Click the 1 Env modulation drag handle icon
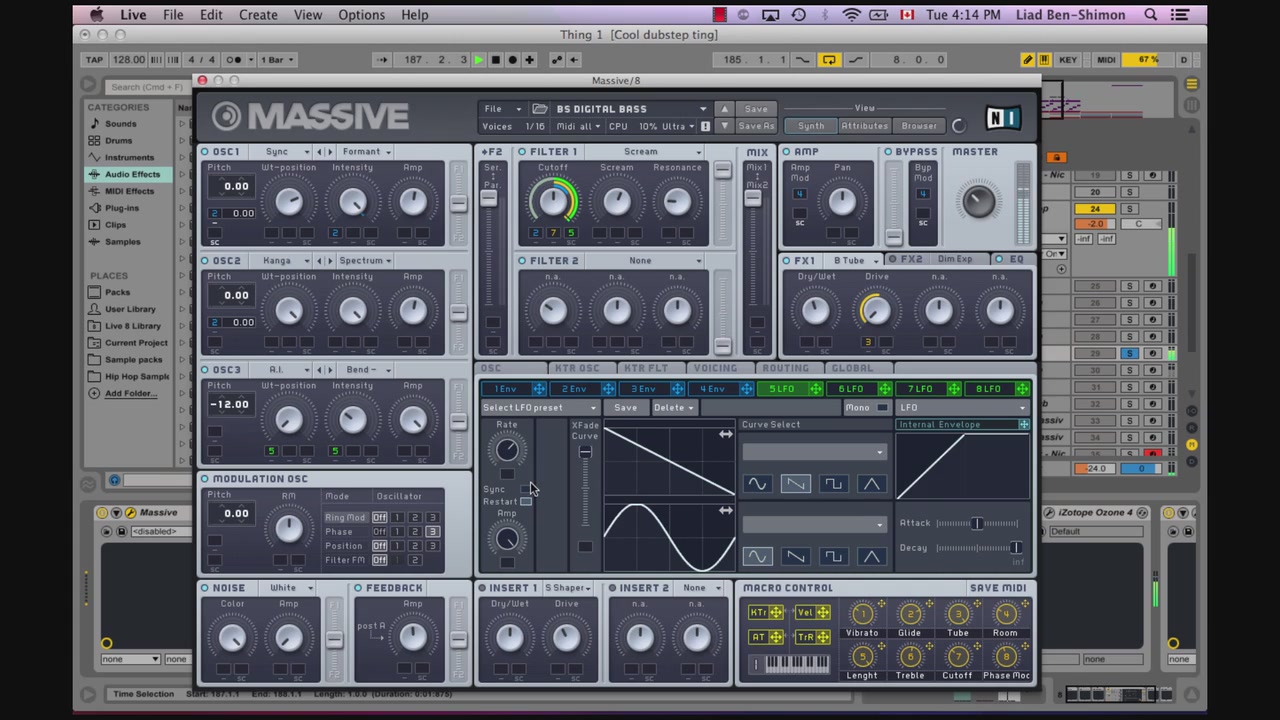 (x=539, y=389)
